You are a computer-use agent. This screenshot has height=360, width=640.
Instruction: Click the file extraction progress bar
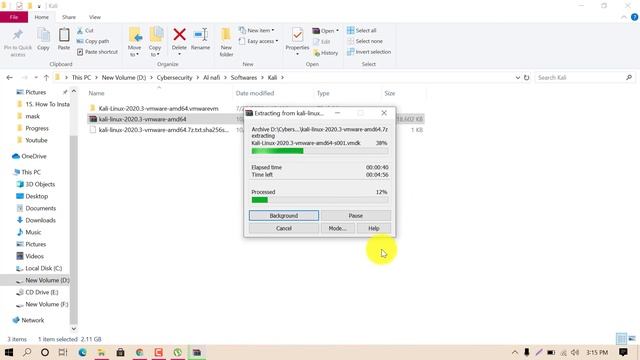click(x=320, y=151)
